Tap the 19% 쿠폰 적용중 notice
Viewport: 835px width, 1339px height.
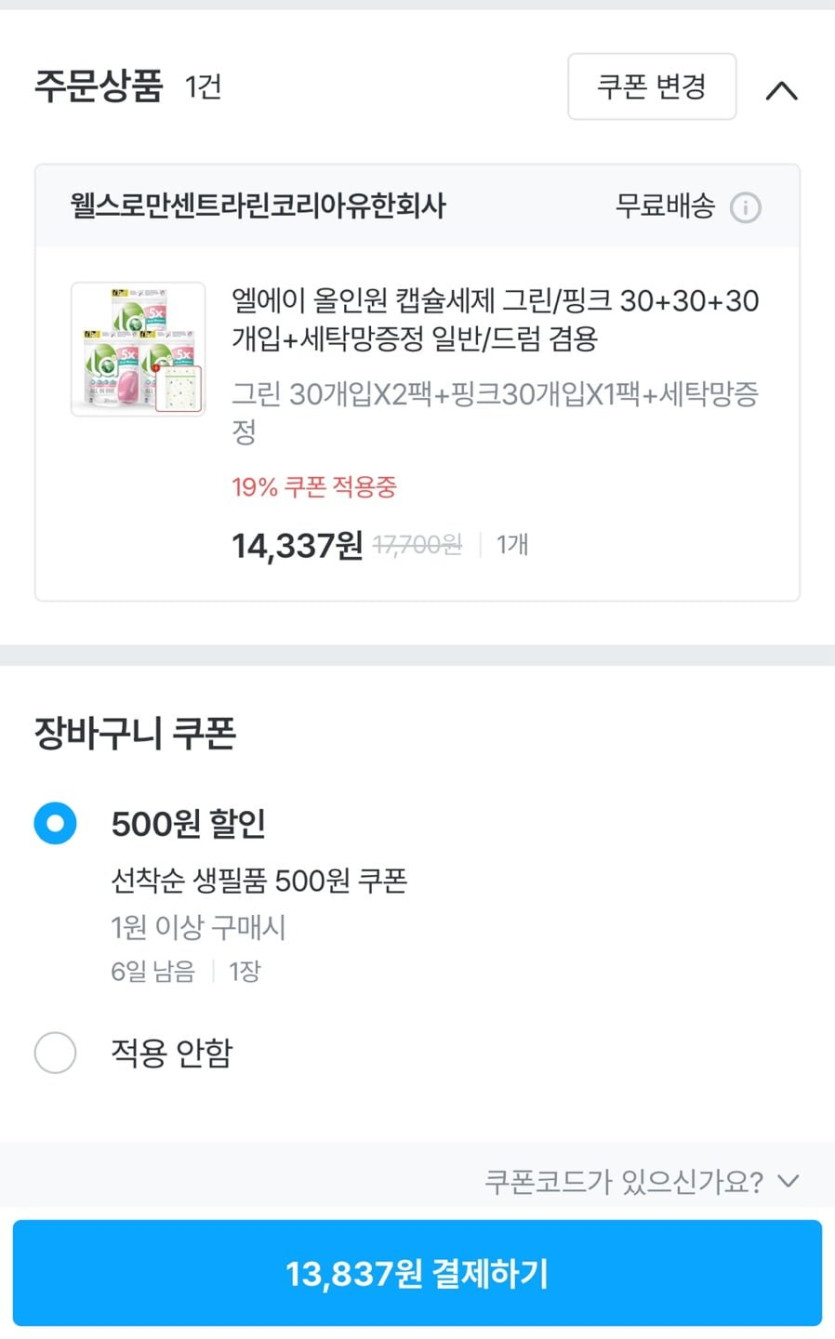tap(314, 487)
